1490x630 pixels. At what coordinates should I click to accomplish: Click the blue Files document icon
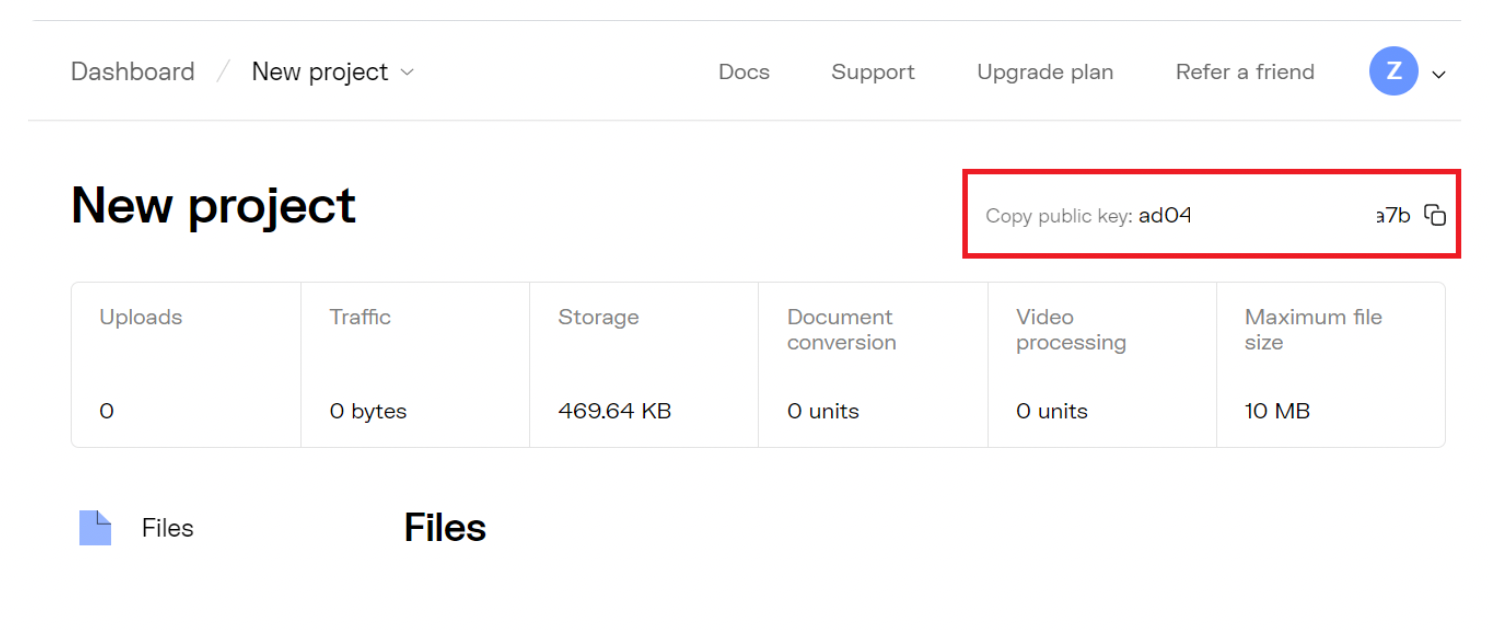click(95, 528)
